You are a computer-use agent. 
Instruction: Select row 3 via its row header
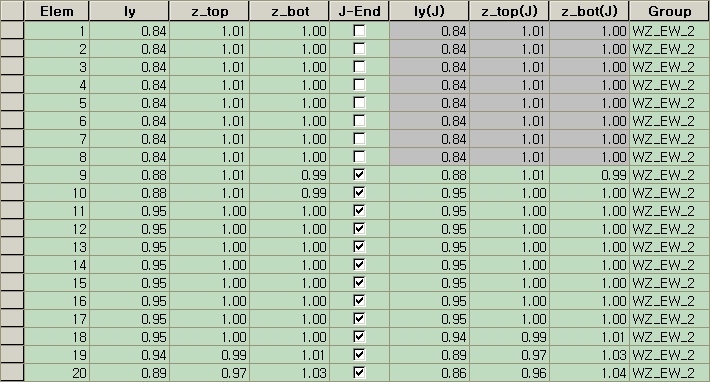12,67
